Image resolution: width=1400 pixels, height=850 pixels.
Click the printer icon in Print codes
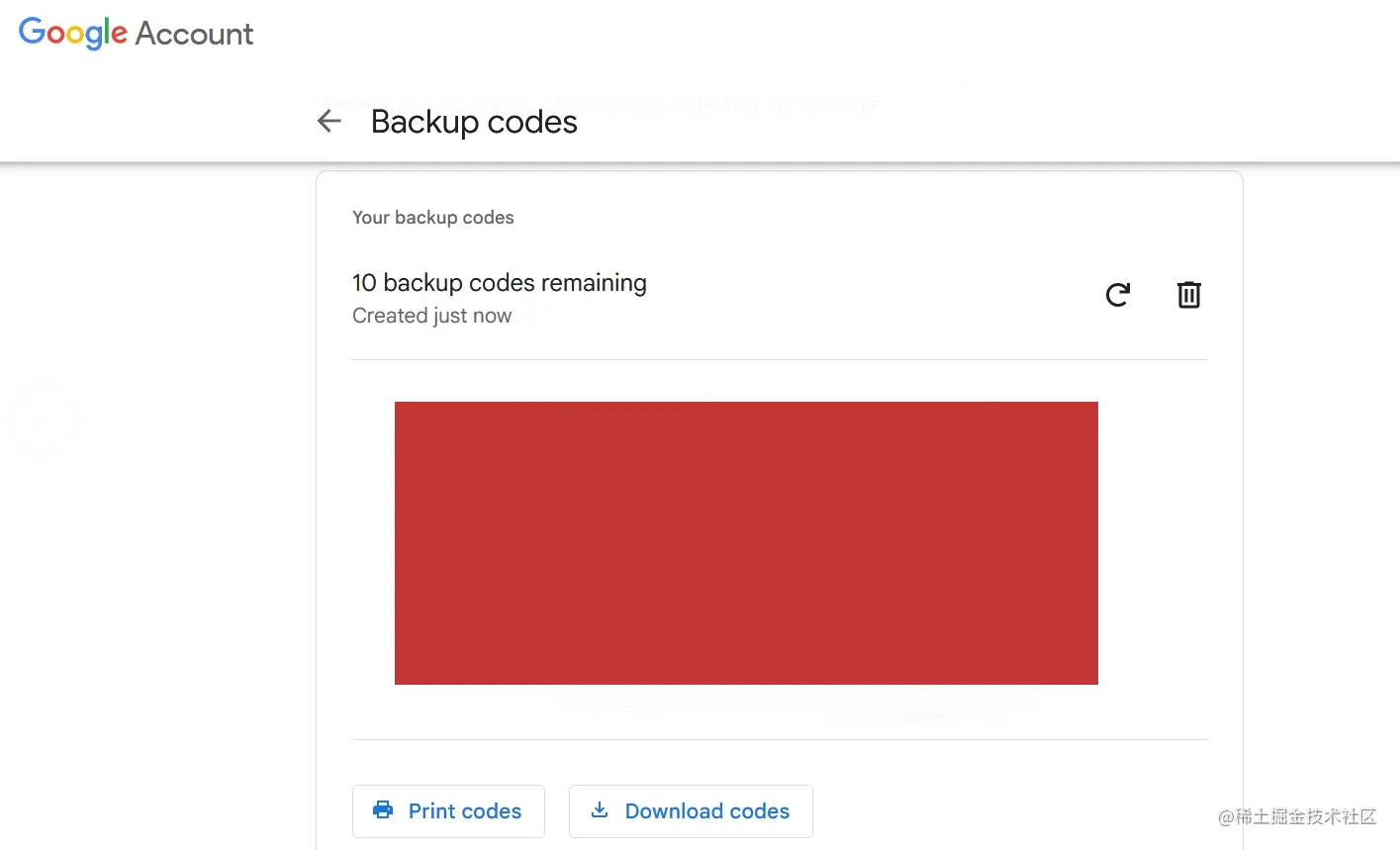[x=383, y=810]
